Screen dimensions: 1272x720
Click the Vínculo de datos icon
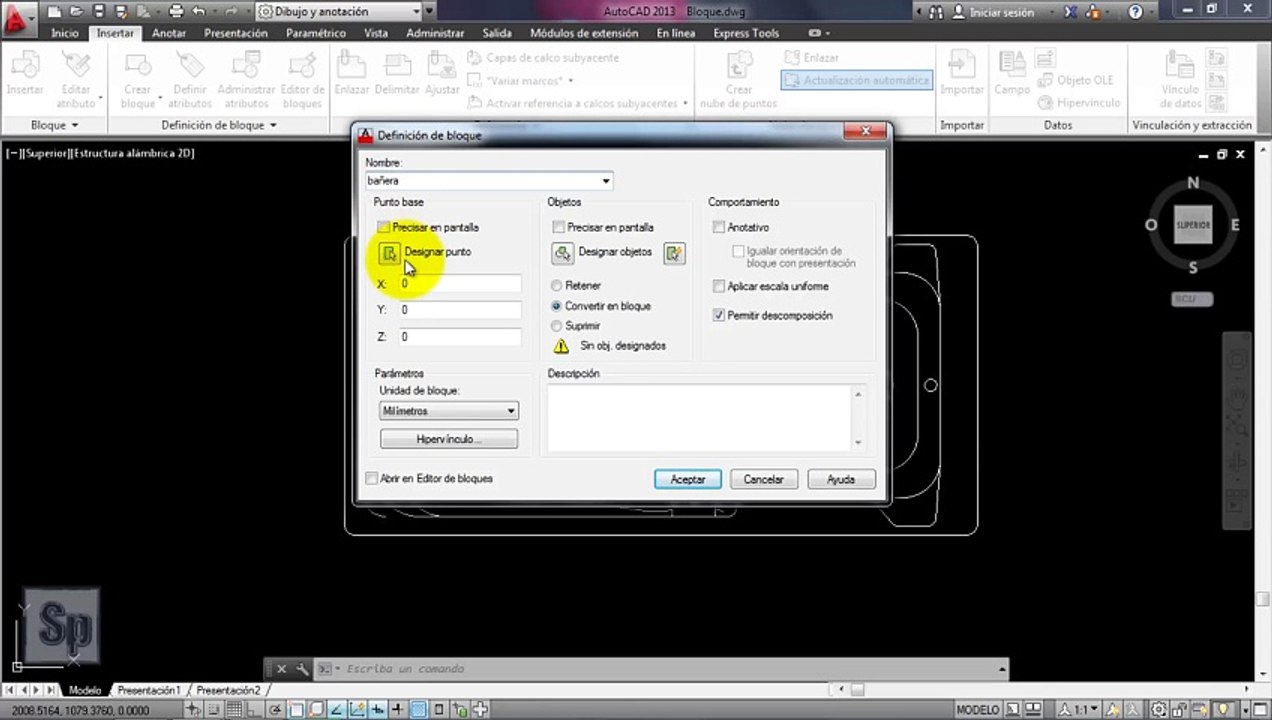point(1181,66)
